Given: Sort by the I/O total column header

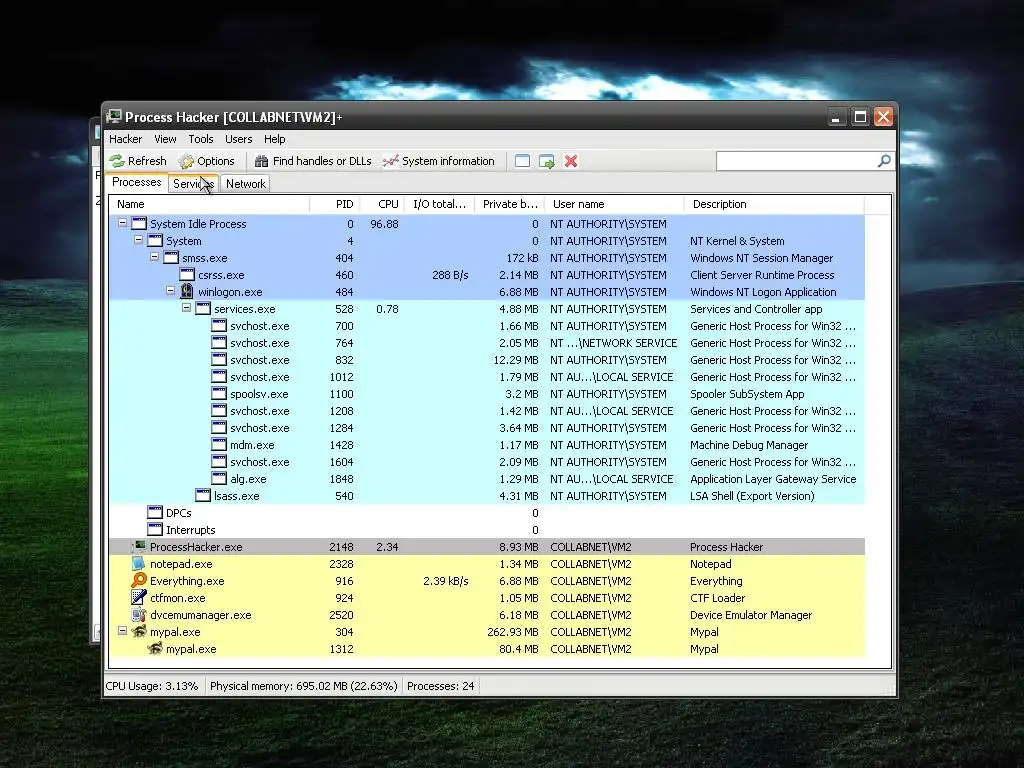Looking at the screenshot, I should [x=439, y=204].
